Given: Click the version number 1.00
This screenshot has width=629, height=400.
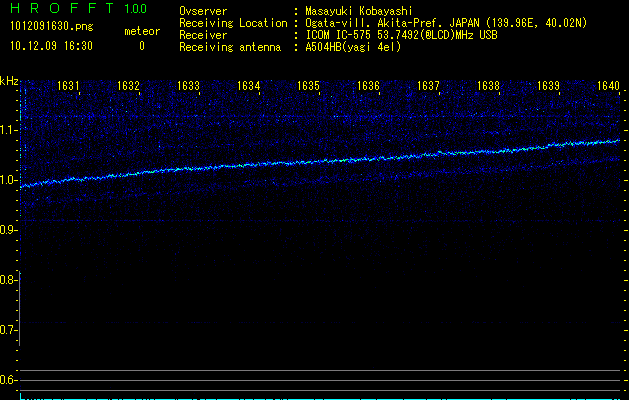Looking at the screenshot, I should pos(134,9).
